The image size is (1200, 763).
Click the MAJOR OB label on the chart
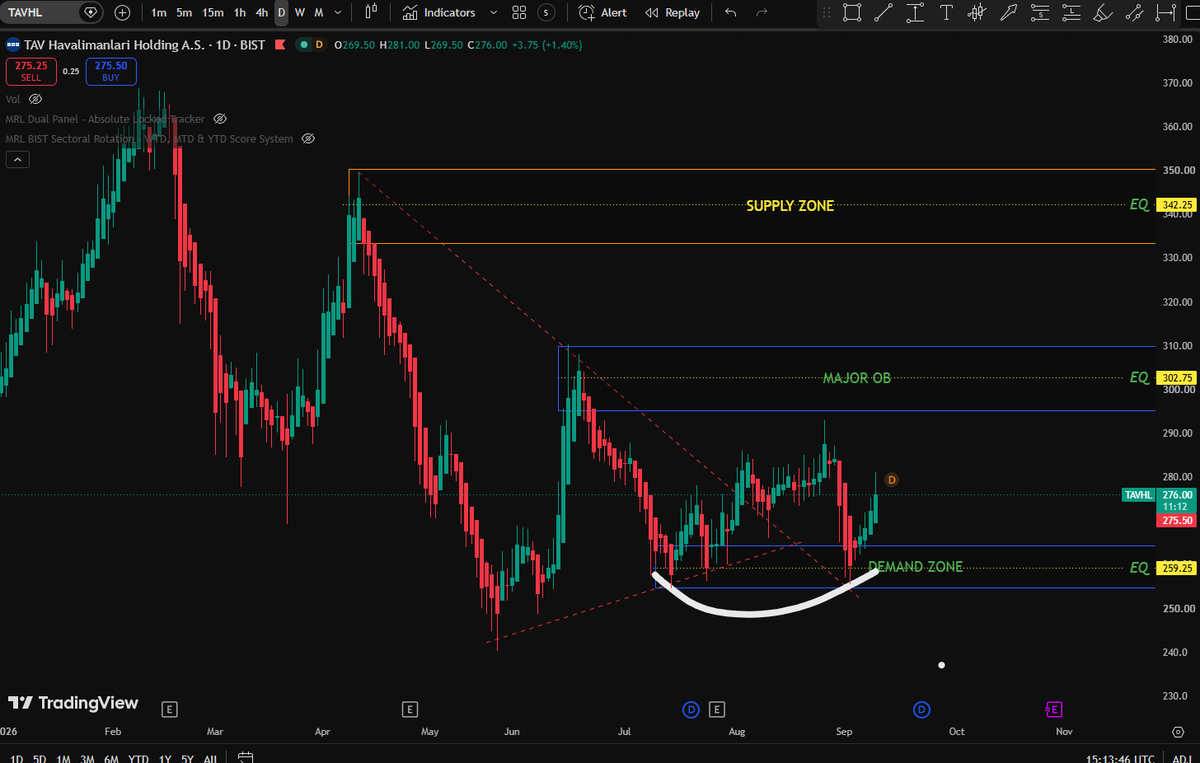tap(856, 378)
